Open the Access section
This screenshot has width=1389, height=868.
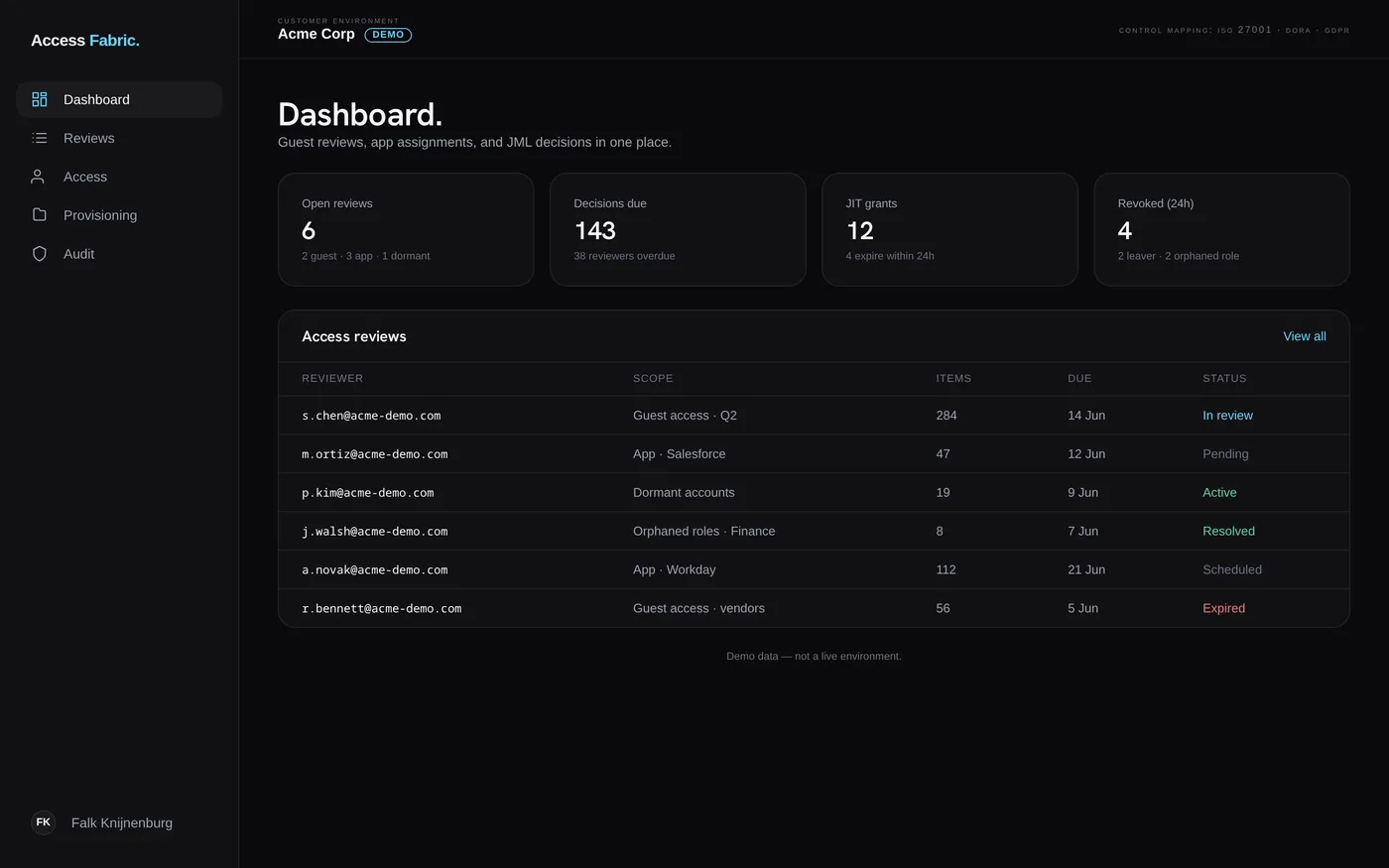(119, 177)
